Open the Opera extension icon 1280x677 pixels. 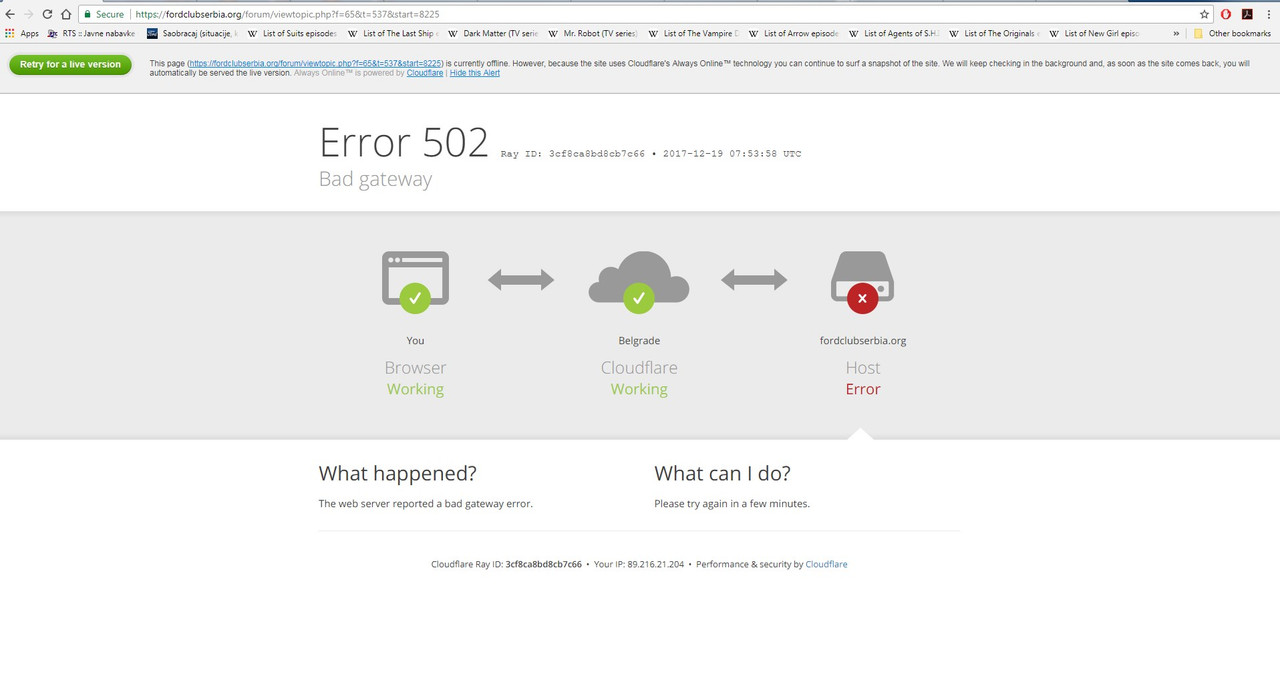[x=1226, y=15]
